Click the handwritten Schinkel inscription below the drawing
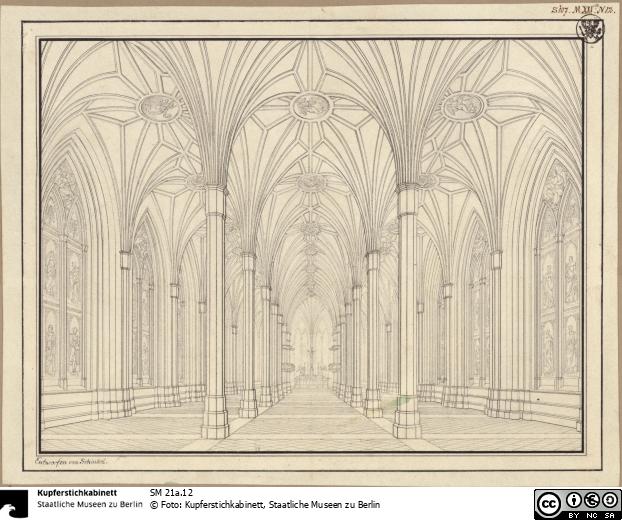The height and width of the screenshot is (530, 622). point(71,461)
